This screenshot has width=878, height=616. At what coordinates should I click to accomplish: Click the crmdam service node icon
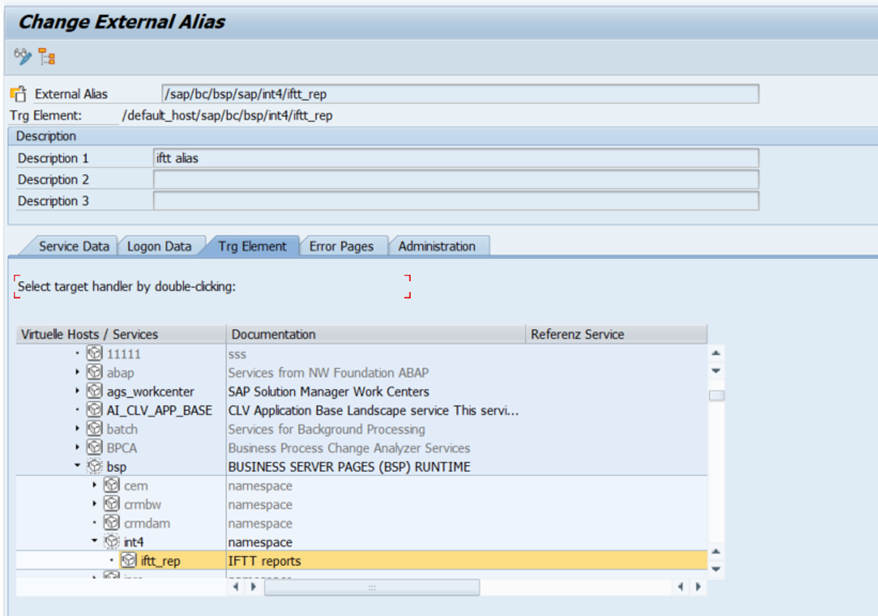112,523
